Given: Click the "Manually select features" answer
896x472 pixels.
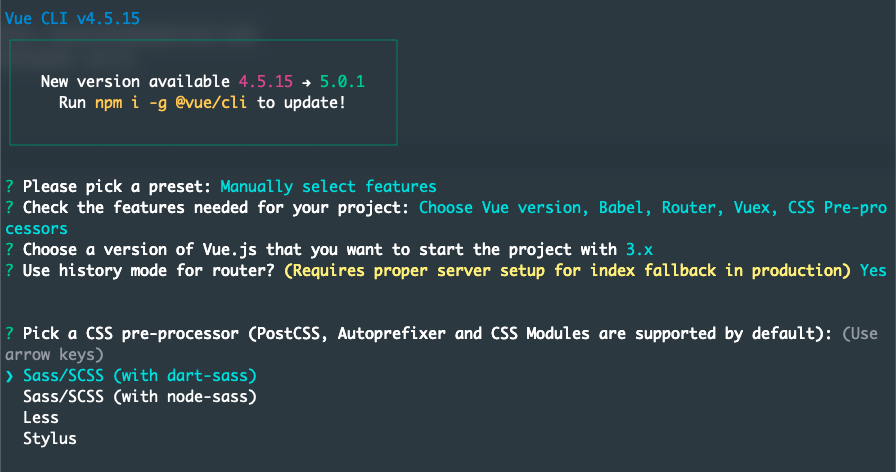Looking at the screenshot, I should 328,187.
